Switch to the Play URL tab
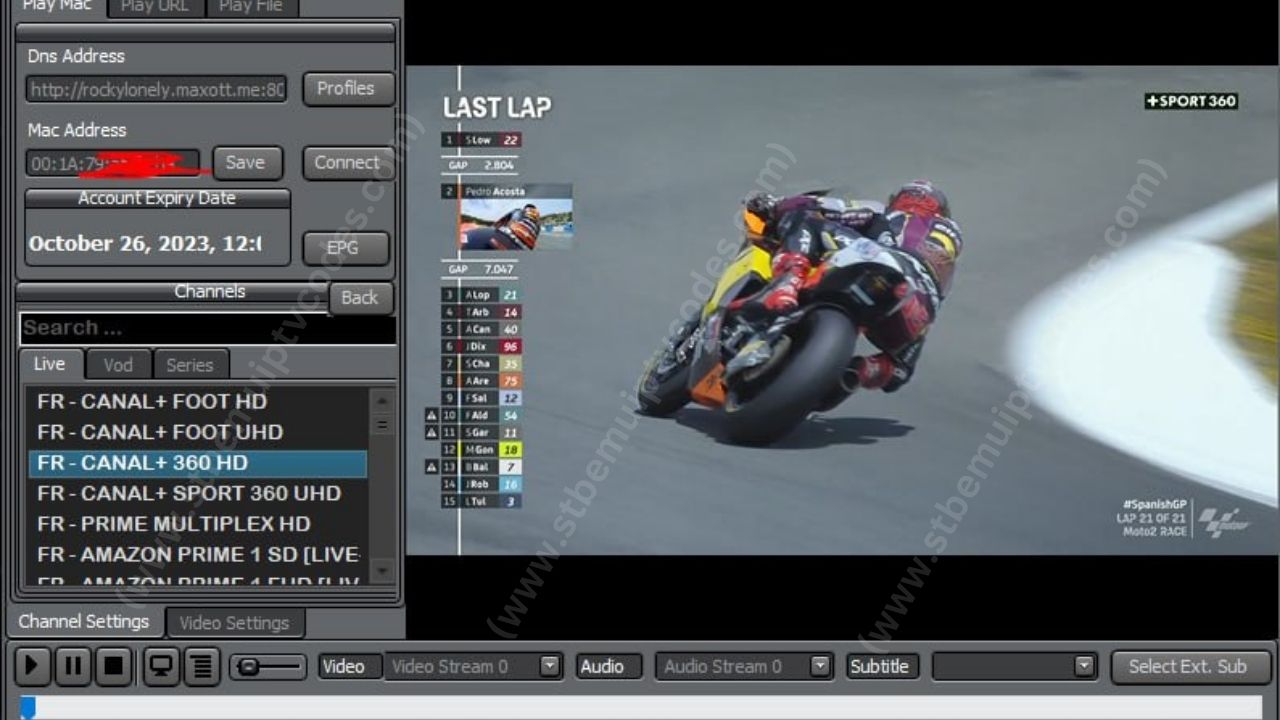 pos(155,7)
